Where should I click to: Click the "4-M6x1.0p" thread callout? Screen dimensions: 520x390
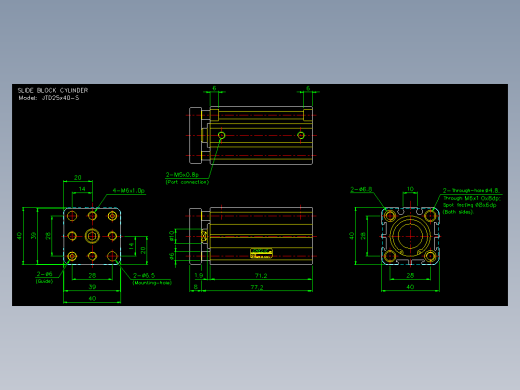(x=128, y=191)
